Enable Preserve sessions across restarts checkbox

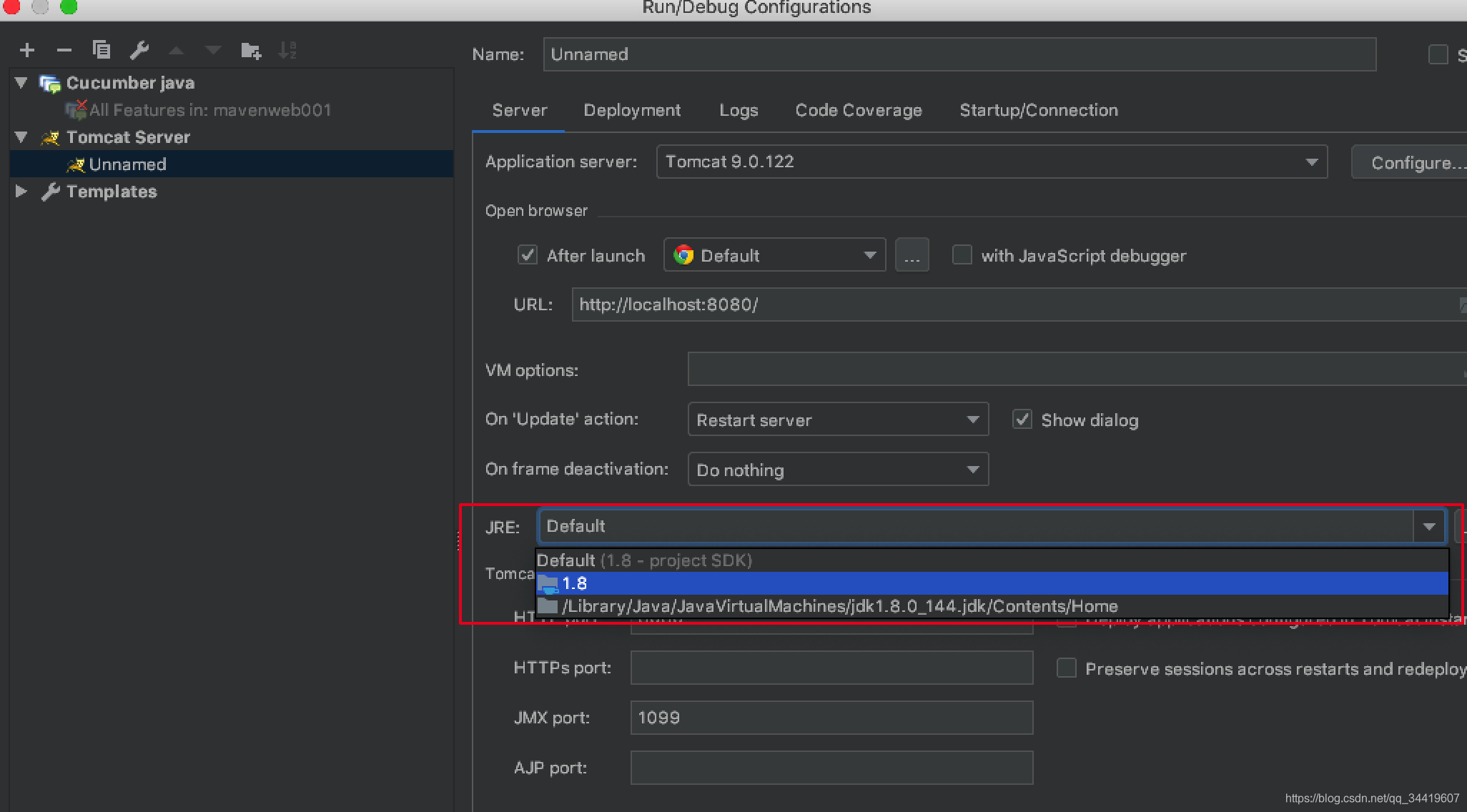pos(1067,668)
